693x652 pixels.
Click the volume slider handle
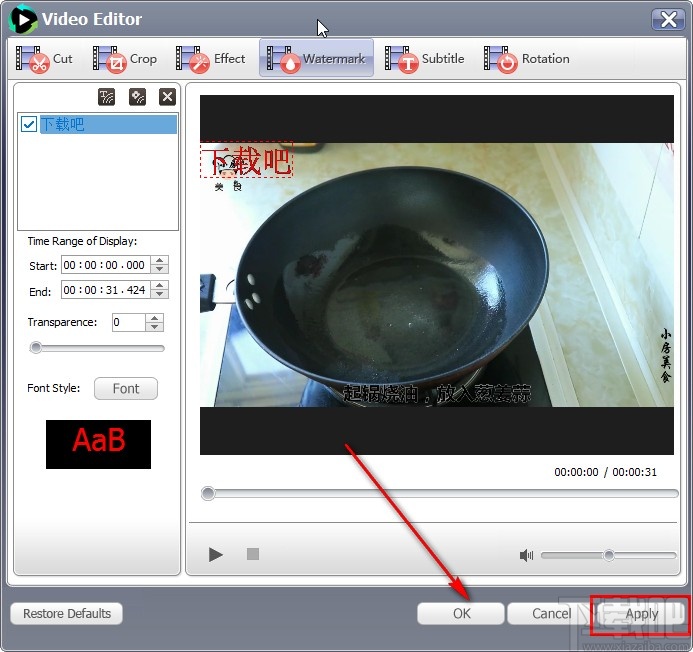pos(609,555)
